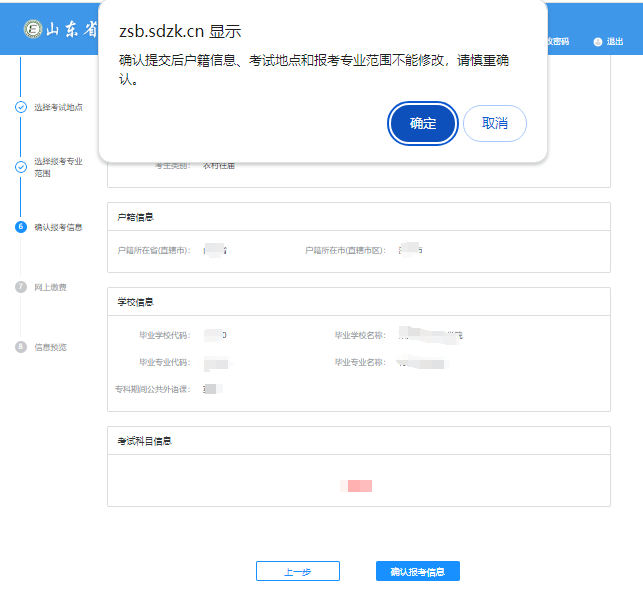
Task: Click the 山东省 site logo emblem
Action: (33, 28)
